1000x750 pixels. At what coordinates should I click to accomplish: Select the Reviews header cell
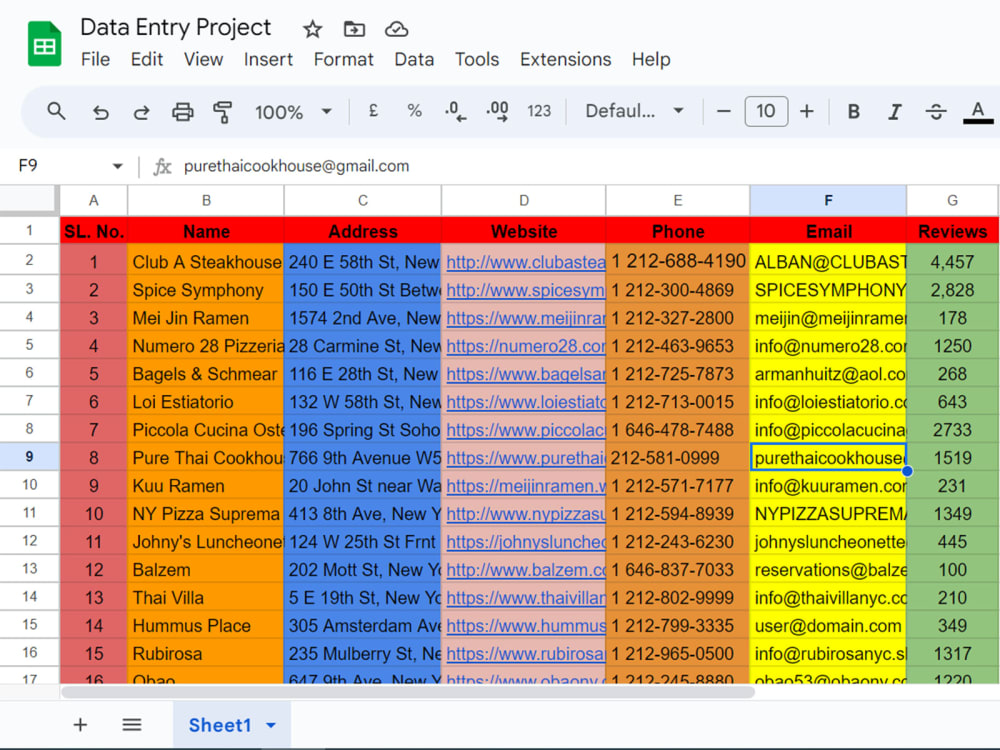(952, 231)
